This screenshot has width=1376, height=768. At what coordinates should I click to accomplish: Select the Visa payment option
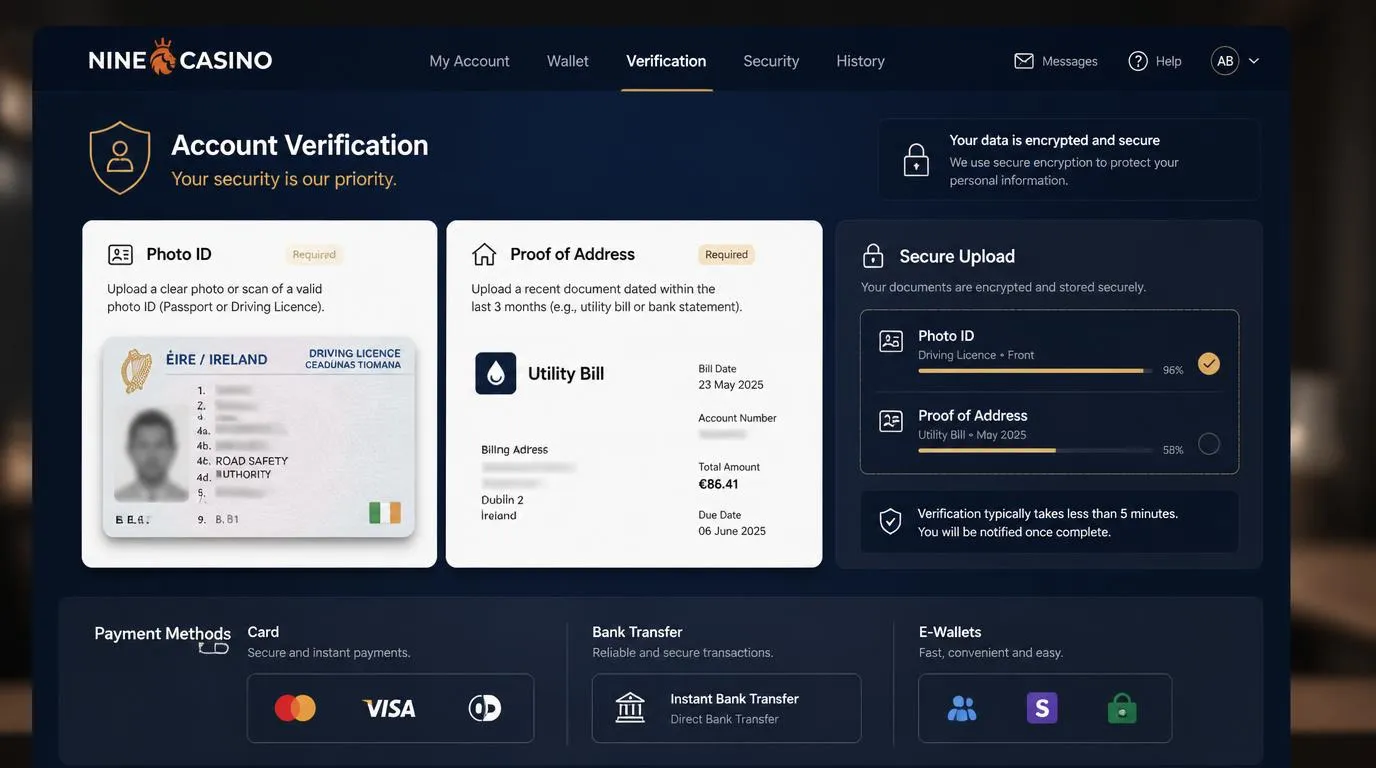[389, 709]
